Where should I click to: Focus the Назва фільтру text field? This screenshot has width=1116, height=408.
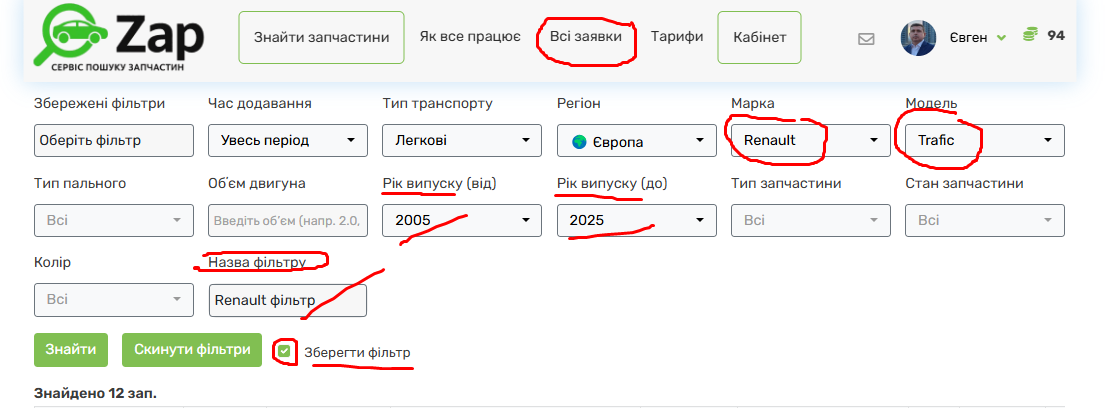(288, 300)
